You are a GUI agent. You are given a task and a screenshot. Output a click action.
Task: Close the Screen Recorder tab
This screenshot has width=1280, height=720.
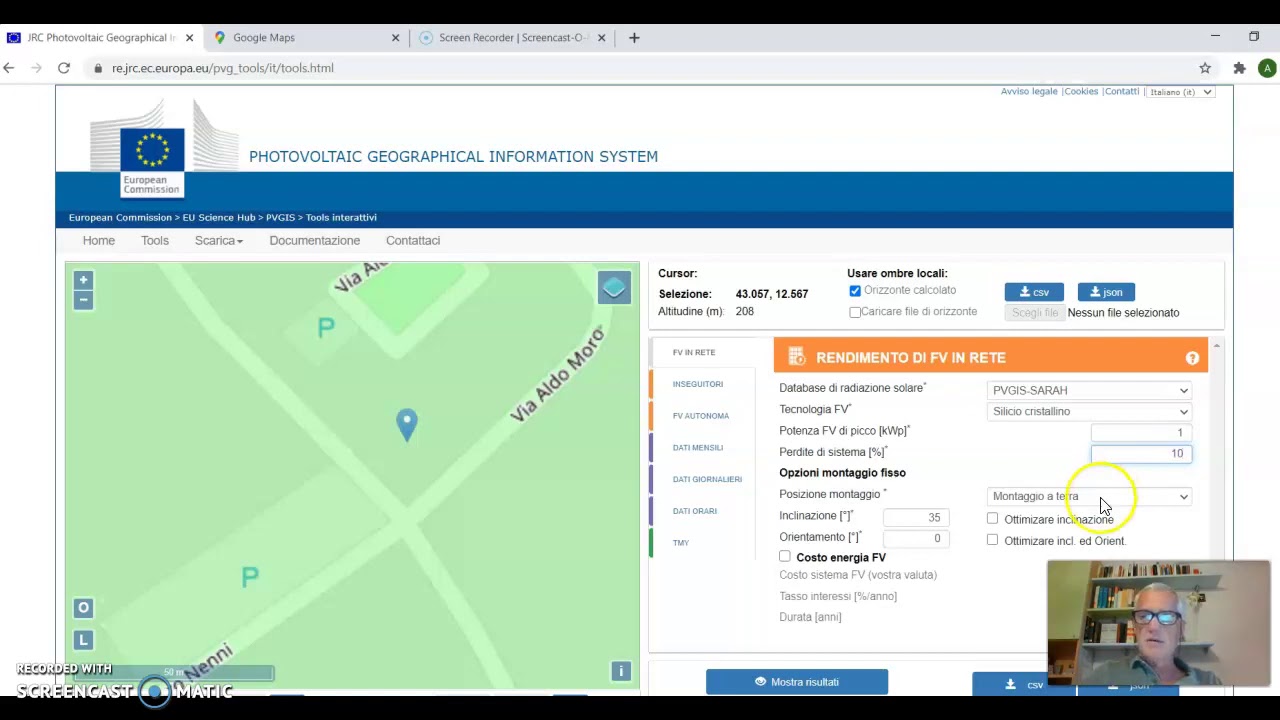click(x=601, y=38)
